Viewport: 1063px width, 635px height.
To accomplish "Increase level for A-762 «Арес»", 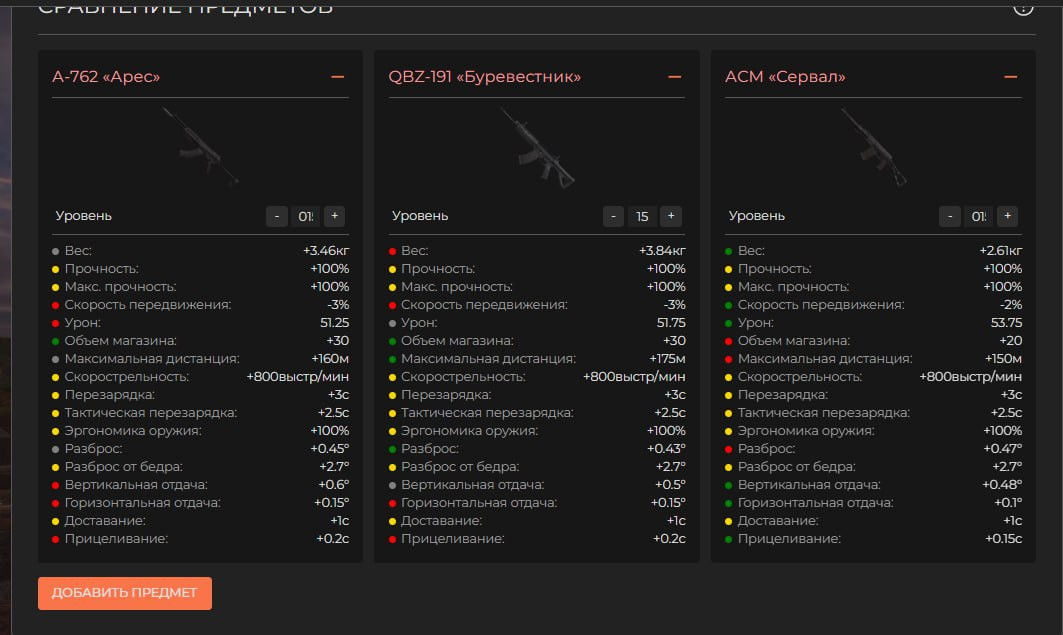I will coord(334,216).
